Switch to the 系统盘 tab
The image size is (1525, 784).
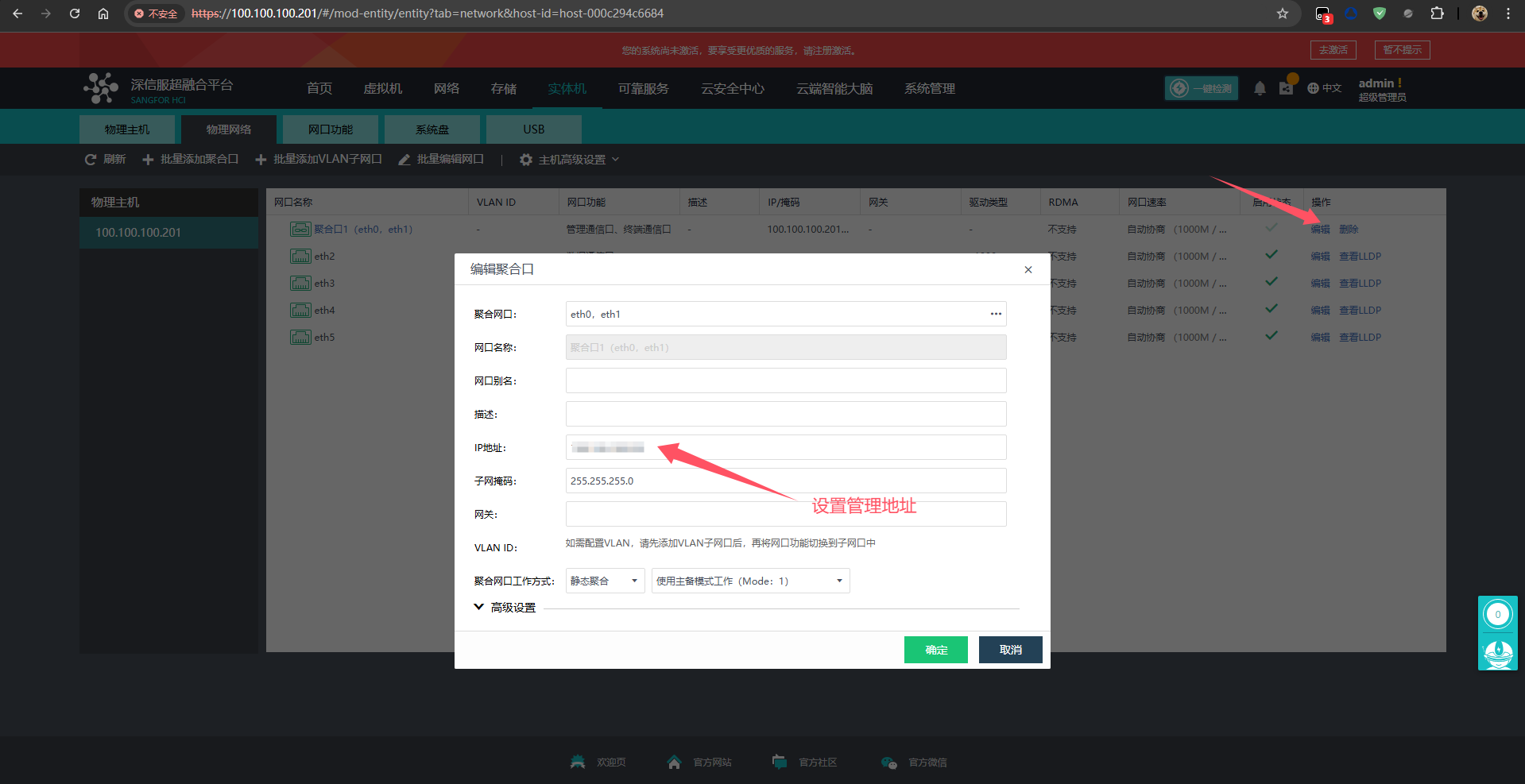(x=432, y=129)
